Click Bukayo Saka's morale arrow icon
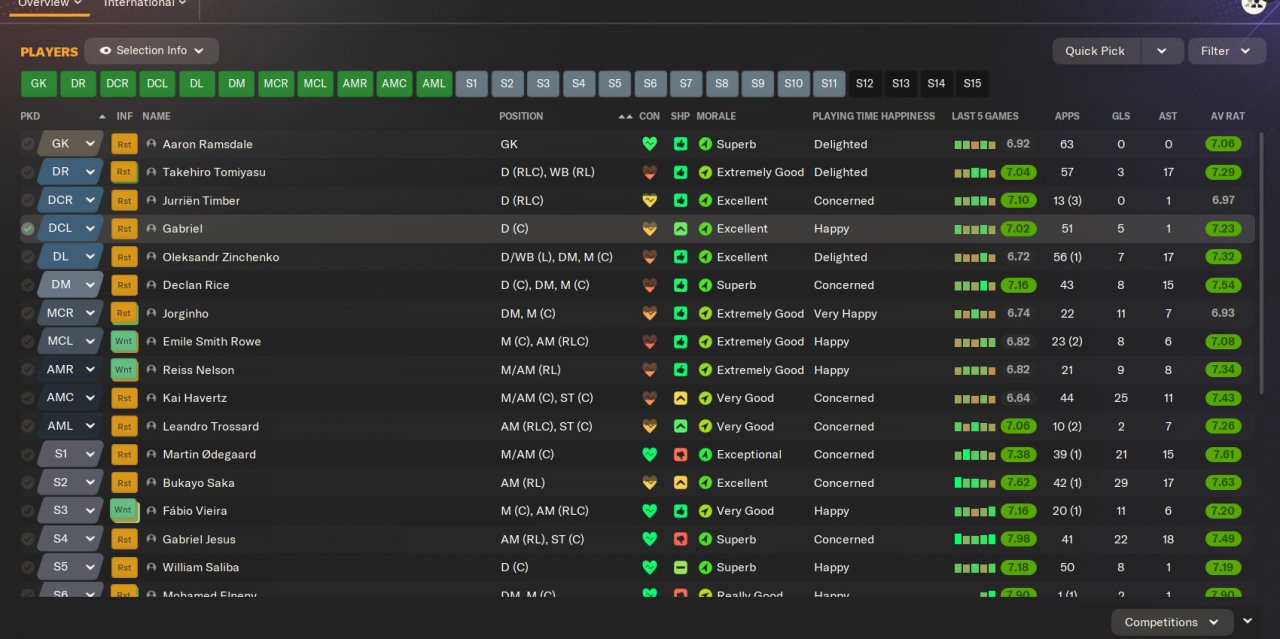 pos(705,482)
